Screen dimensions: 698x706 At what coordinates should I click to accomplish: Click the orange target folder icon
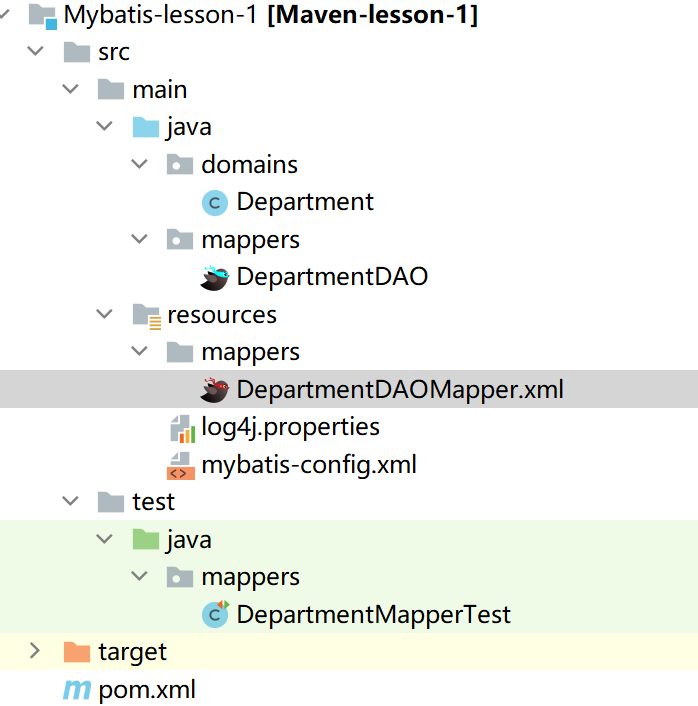click(x=77, y=652)
